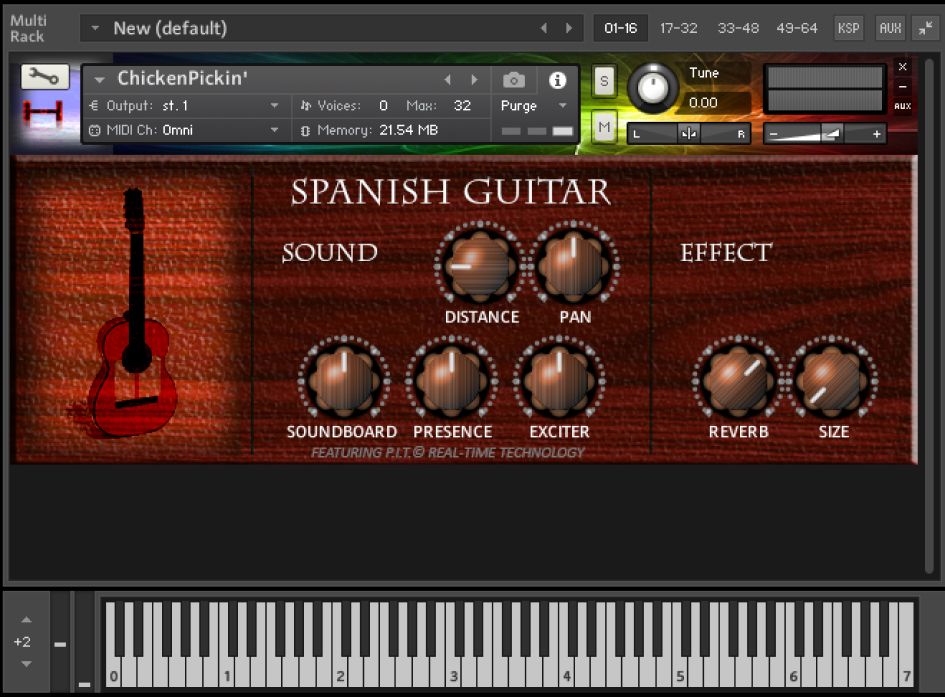Mute the ChickenPickin' instrument

pyautogui.click(x=603, y=128)
